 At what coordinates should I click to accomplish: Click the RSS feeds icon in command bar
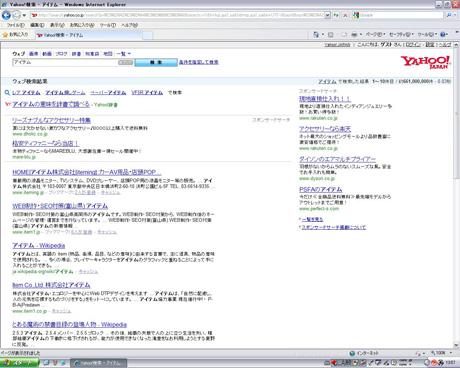331,35
